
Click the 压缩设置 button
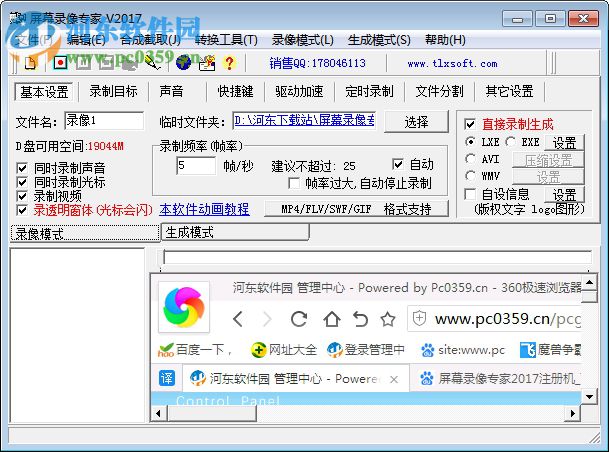click(x=548, y=160)
